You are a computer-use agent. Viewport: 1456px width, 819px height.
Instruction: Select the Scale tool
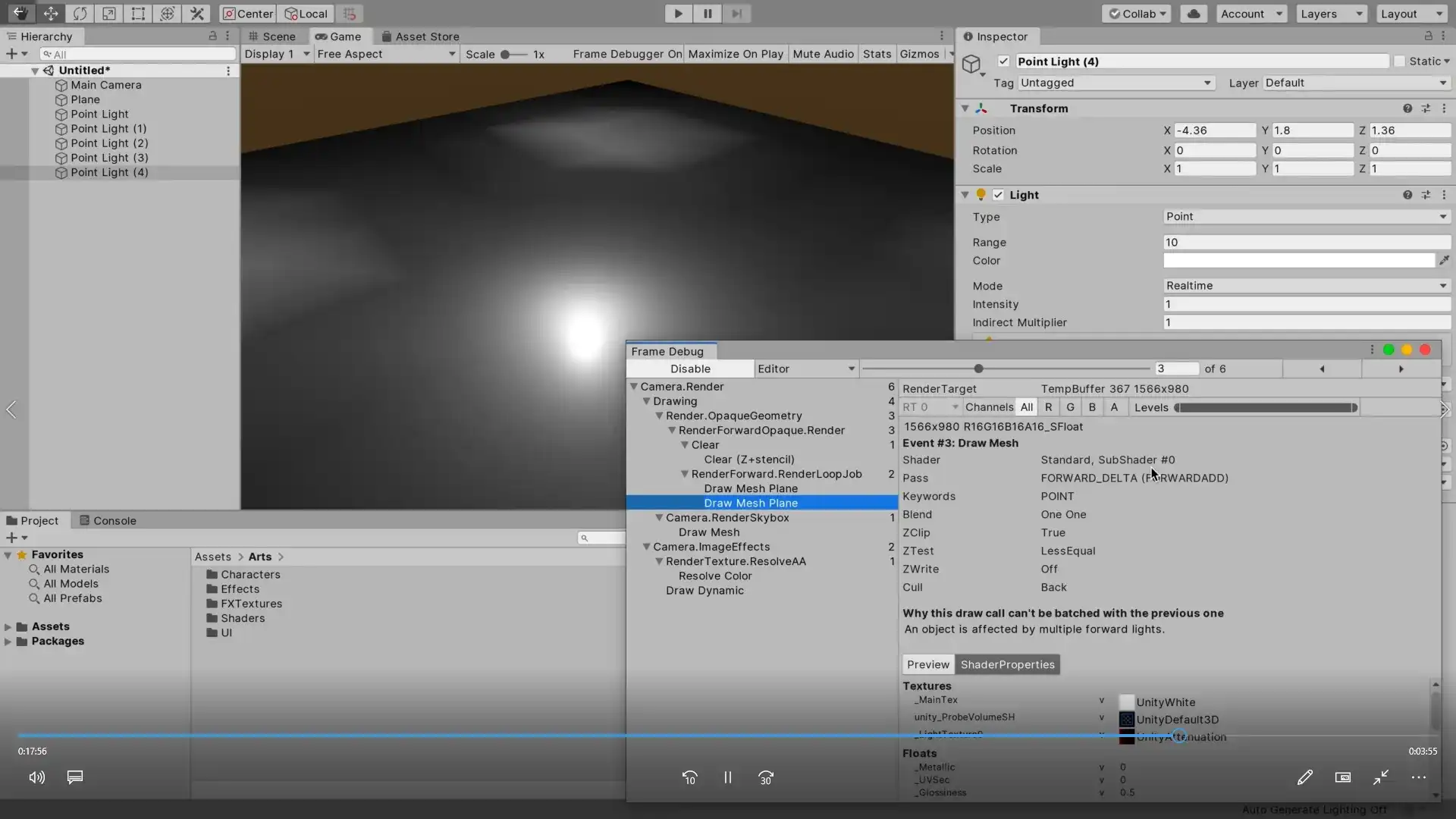coord(109,14)
